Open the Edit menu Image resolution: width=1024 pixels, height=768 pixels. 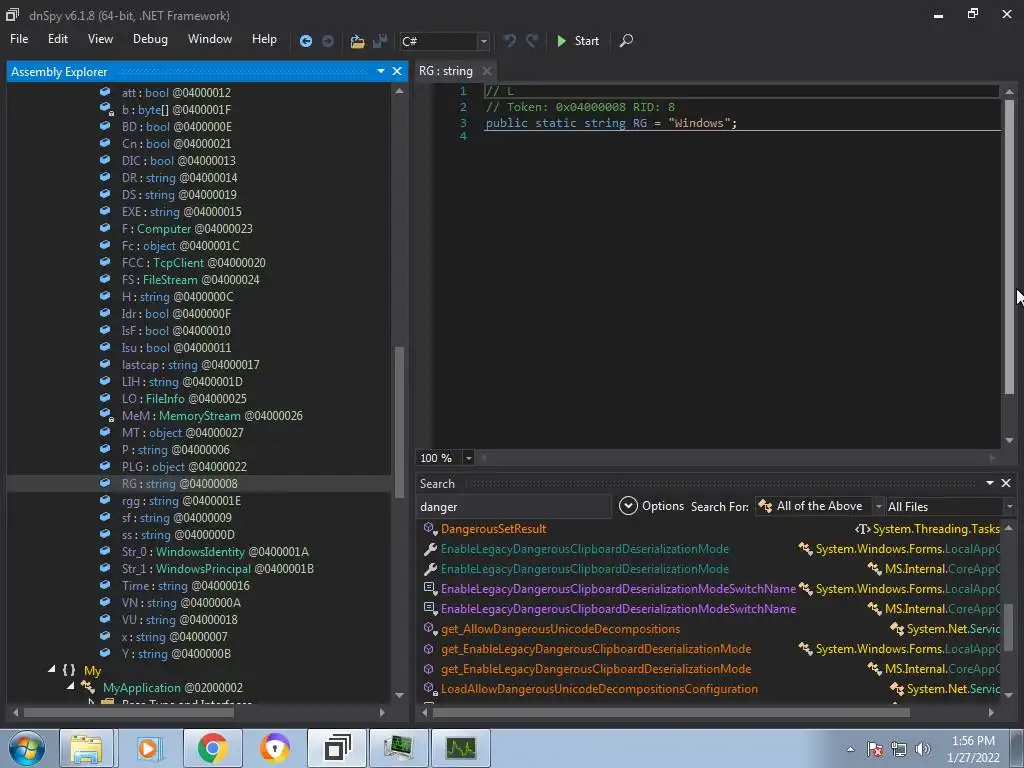pos(57,39)
